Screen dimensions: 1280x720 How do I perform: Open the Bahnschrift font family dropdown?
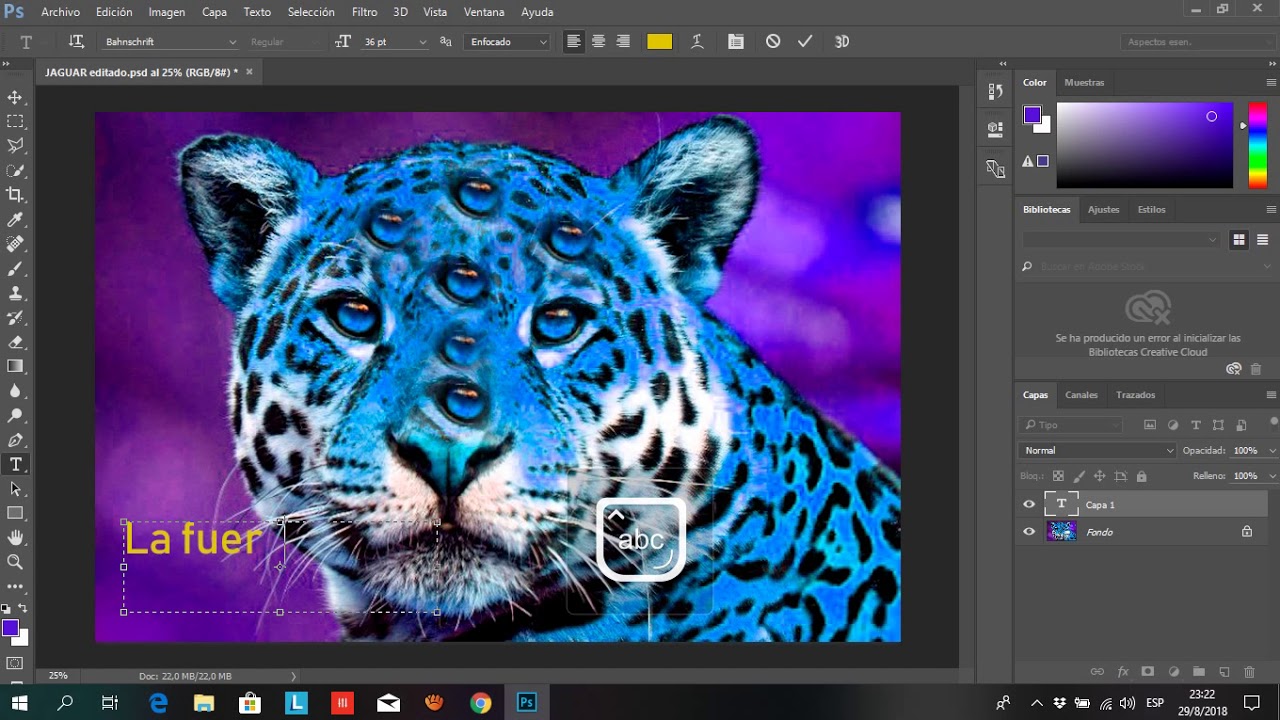click(x=170, y=42)
